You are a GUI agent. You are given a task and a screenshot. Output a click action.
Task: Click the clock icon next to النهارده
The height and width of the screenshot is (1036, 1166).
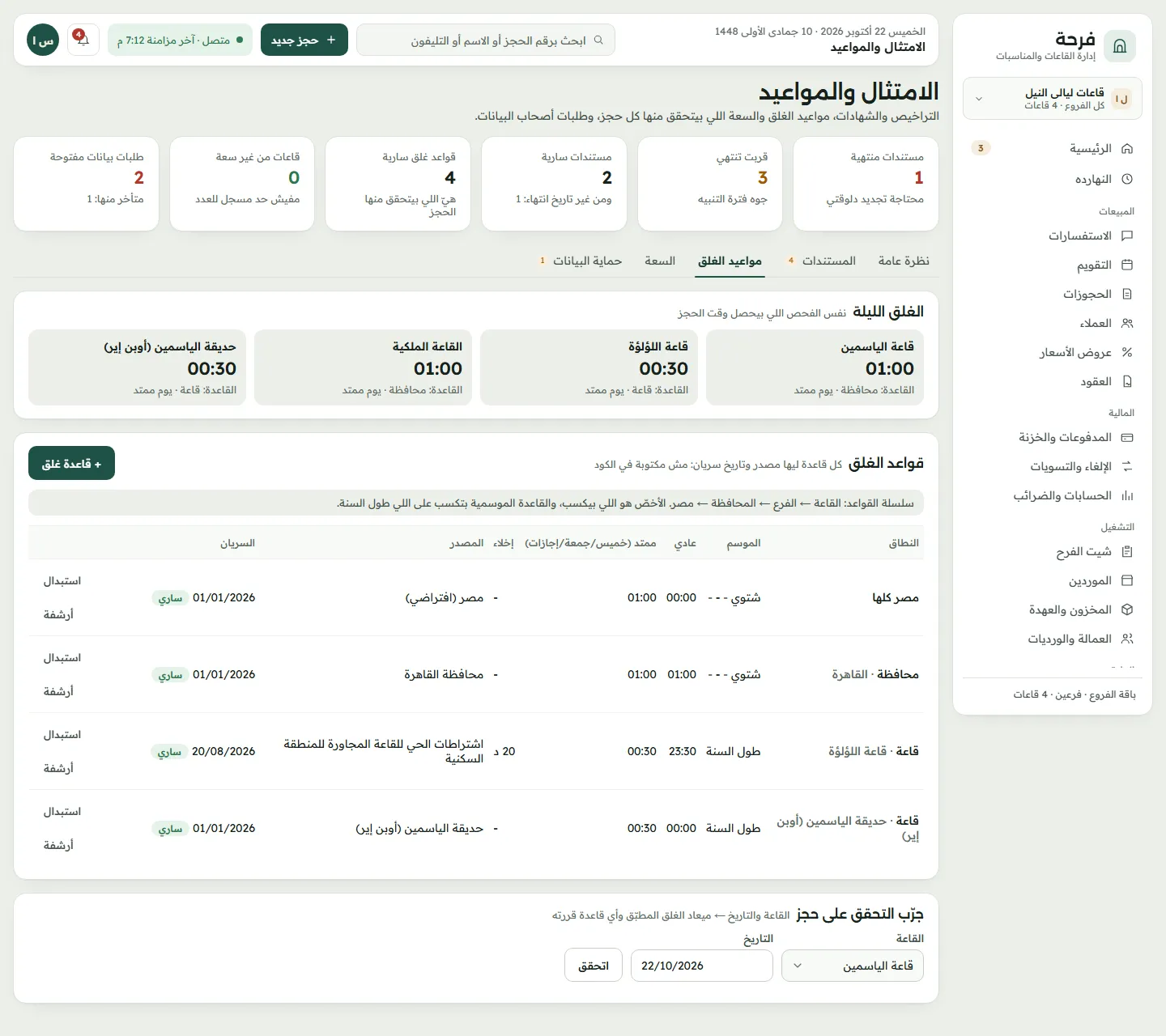pos(1126,180)
